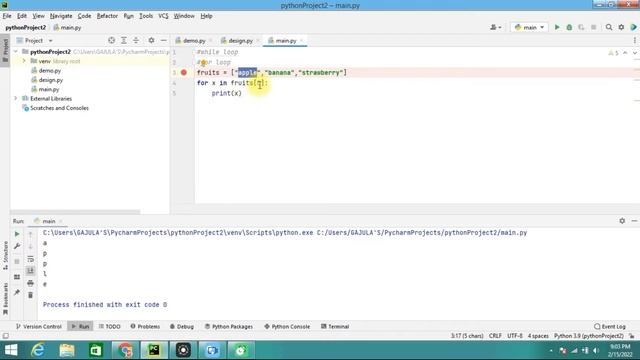
Task: Open the Problems tool window
Action: click(145, 327)
